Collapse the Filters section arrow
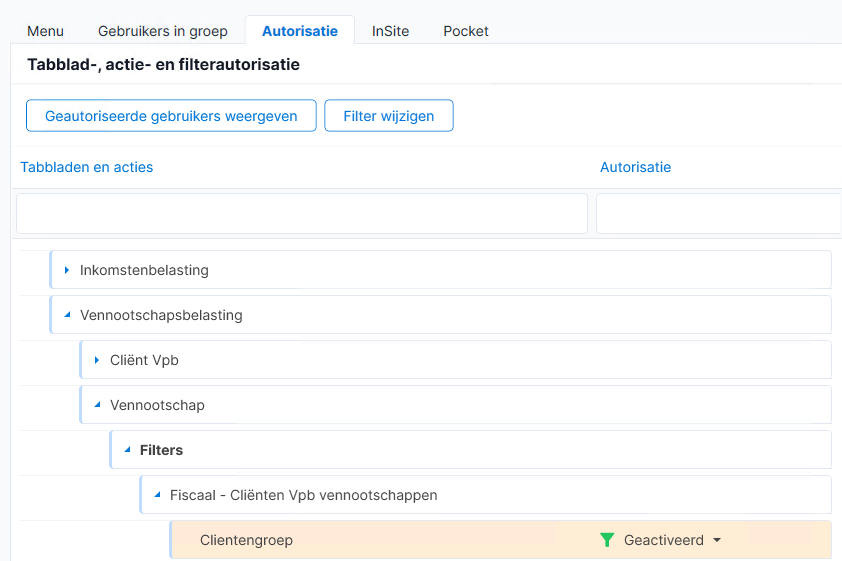This screenshot has width=842, height=561. coord(127,450)
